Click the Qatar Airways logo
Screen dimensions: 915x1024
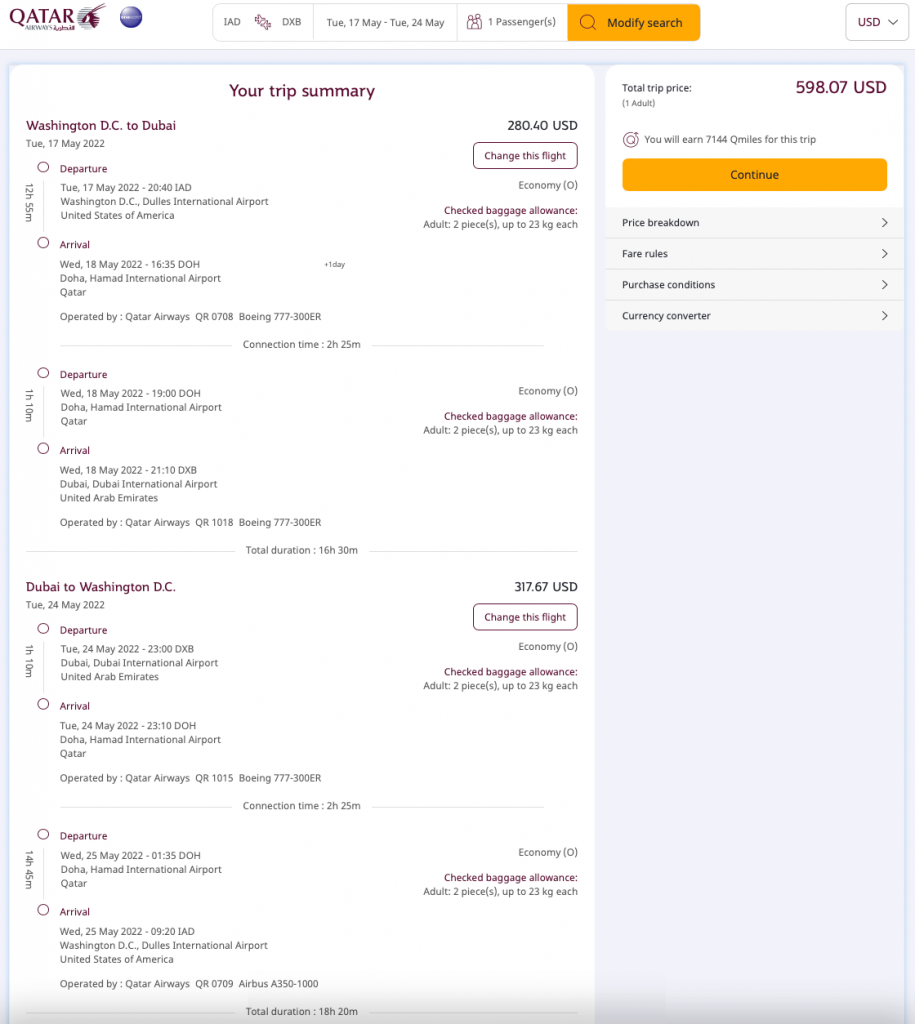pos(57,18)
